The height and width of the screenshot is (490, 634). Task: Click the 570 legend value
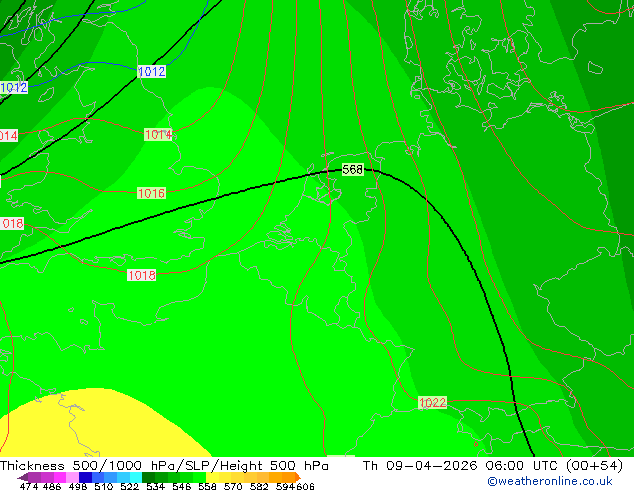click(233, 486)
